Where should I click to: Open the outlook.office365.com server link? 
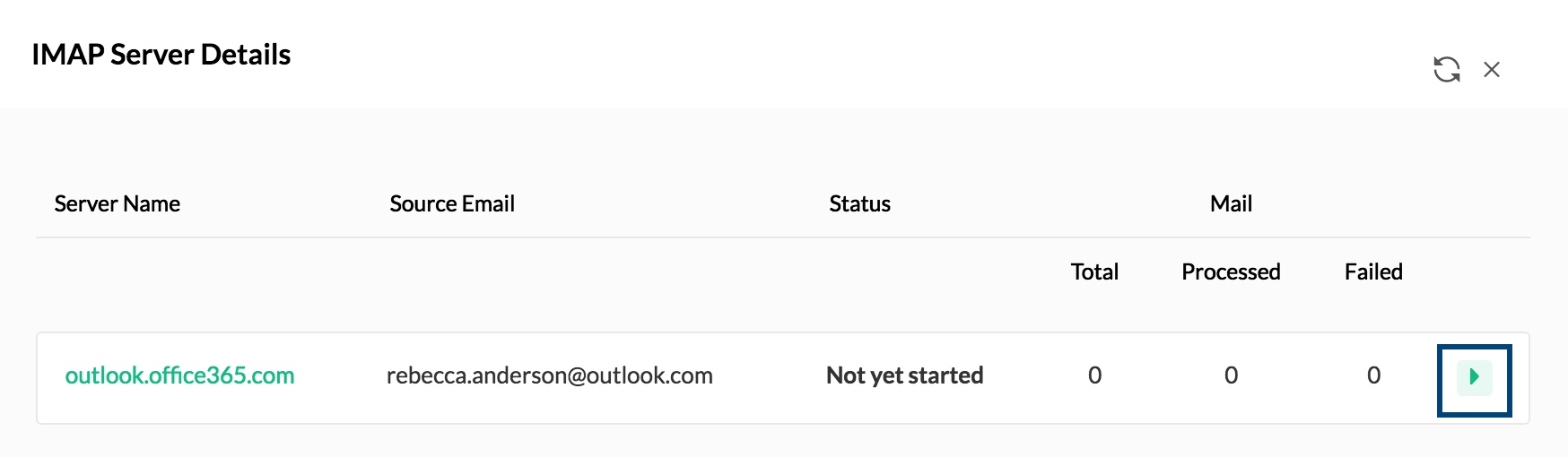click(x=179, y=375)
